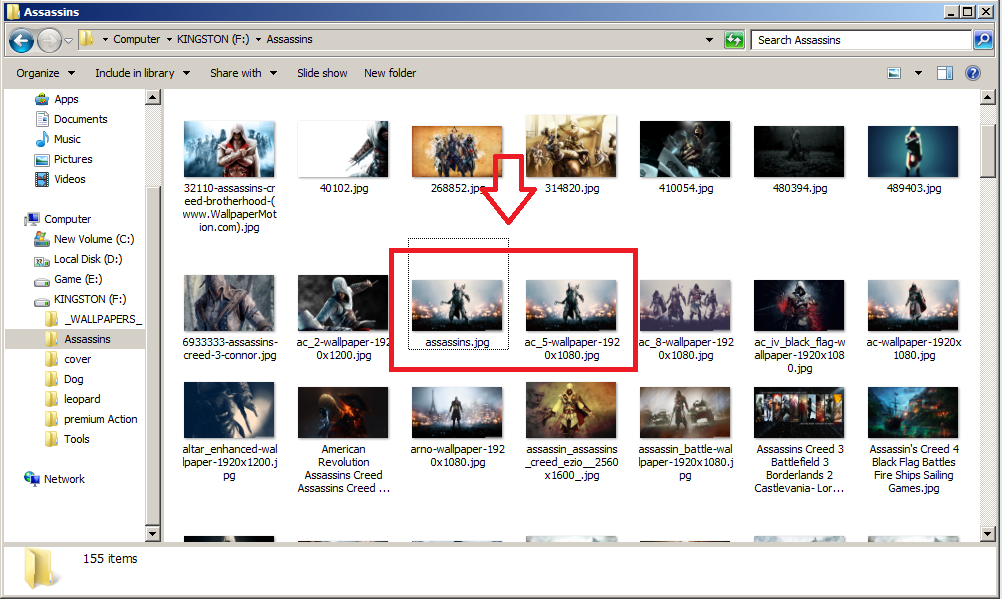
Task: Select Computer in the address breadcrumb
Action: [137, 39]
